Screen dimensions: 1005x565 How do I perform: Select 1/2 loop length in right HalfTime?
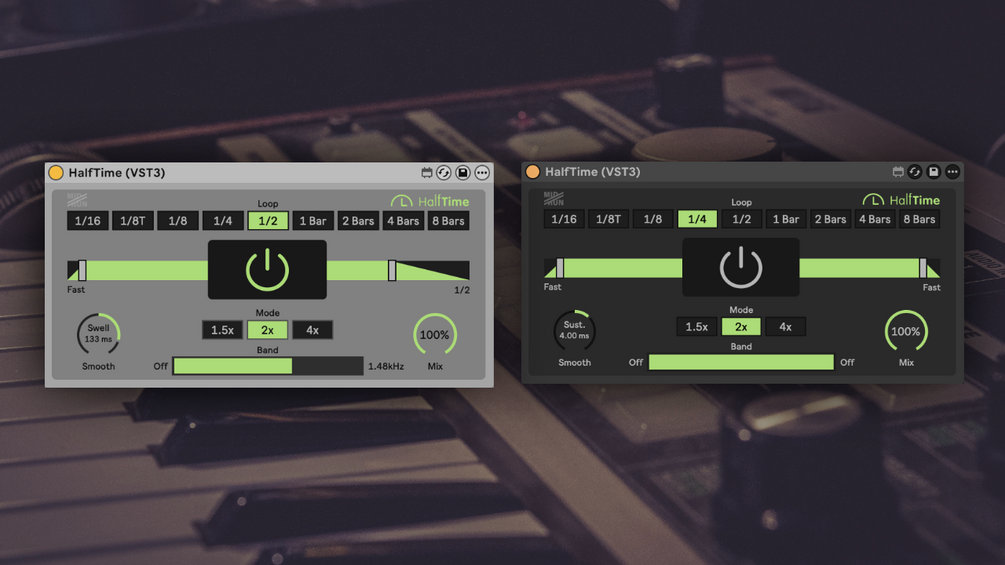(742, 219)
